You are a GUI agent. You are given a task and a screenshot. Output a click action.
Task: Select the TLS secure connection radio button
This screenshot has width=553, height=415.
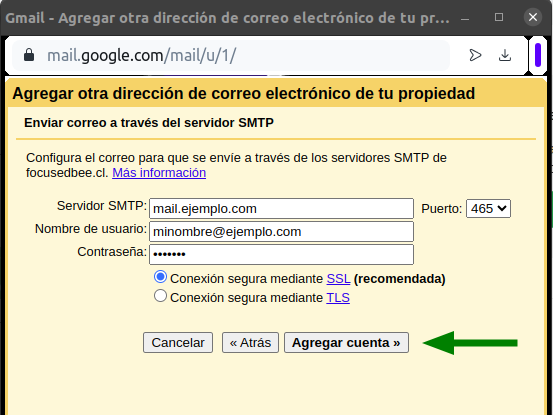point(160,296)
